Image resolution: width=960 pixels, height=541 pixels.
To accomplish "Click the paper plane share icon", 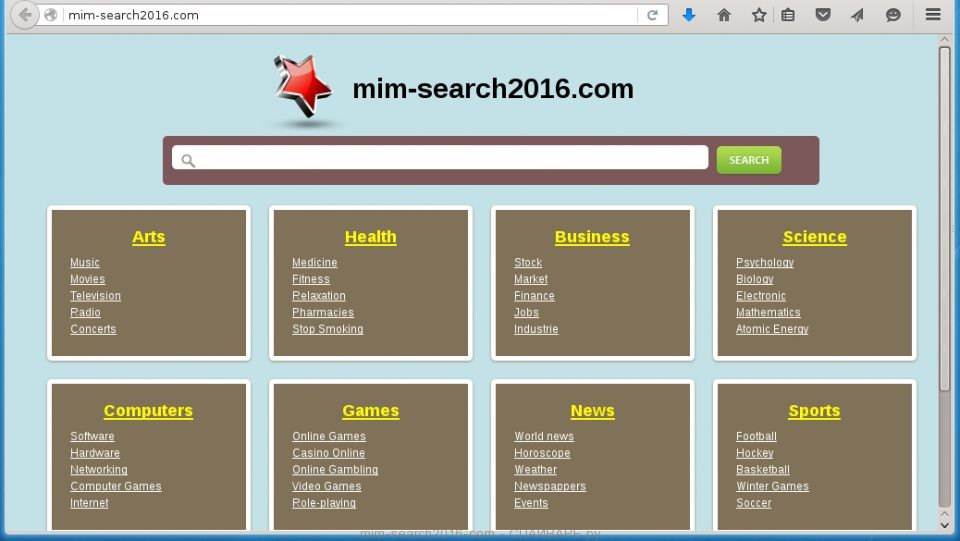I will 857,15.
